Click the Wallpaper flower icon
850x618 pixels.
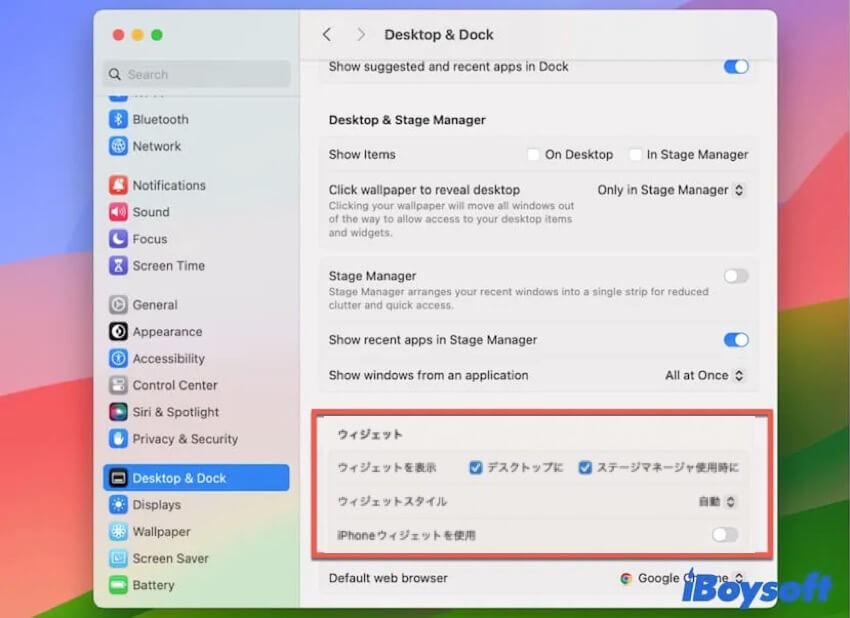(118, 531)
